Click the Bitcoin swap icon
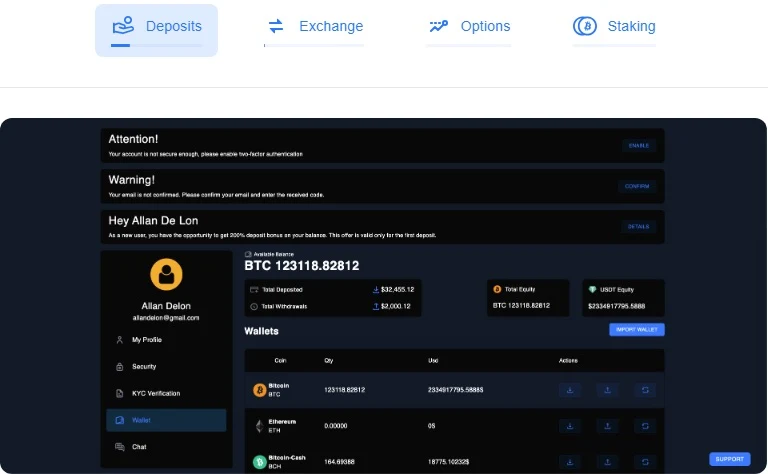This screenshot has width=768, height=474. [645, 390]
